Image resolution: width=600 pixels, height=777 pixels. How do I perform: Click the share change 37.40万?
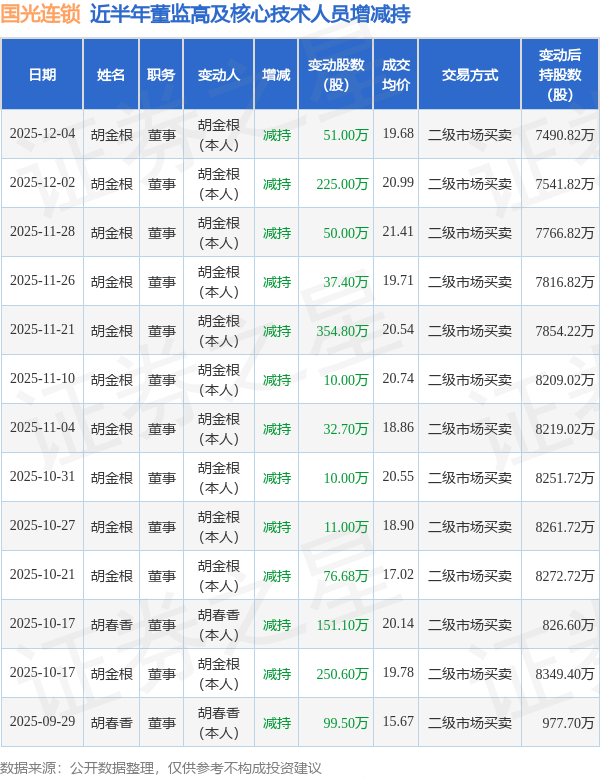[x=346, y=282]
